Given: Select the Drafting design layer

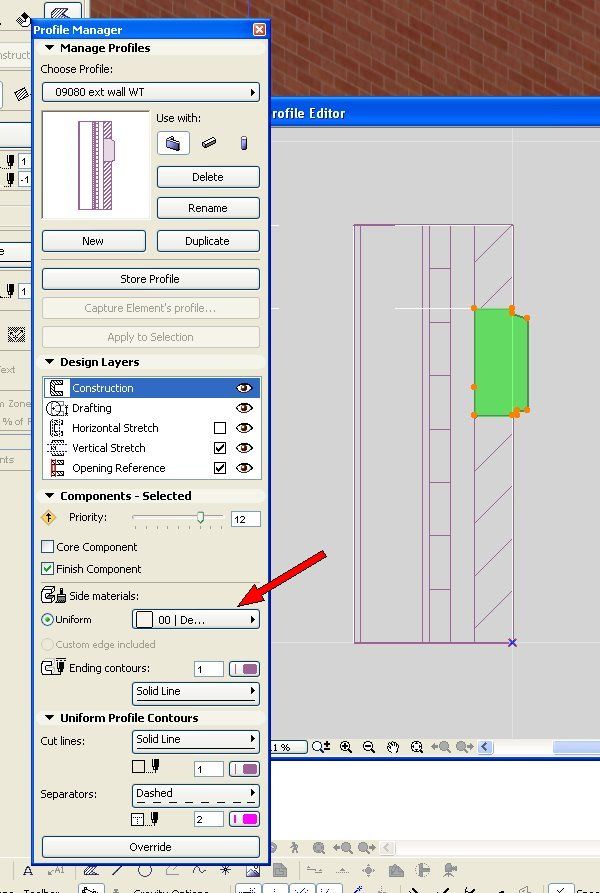Looking at the screenshot, I should point(152,408).
